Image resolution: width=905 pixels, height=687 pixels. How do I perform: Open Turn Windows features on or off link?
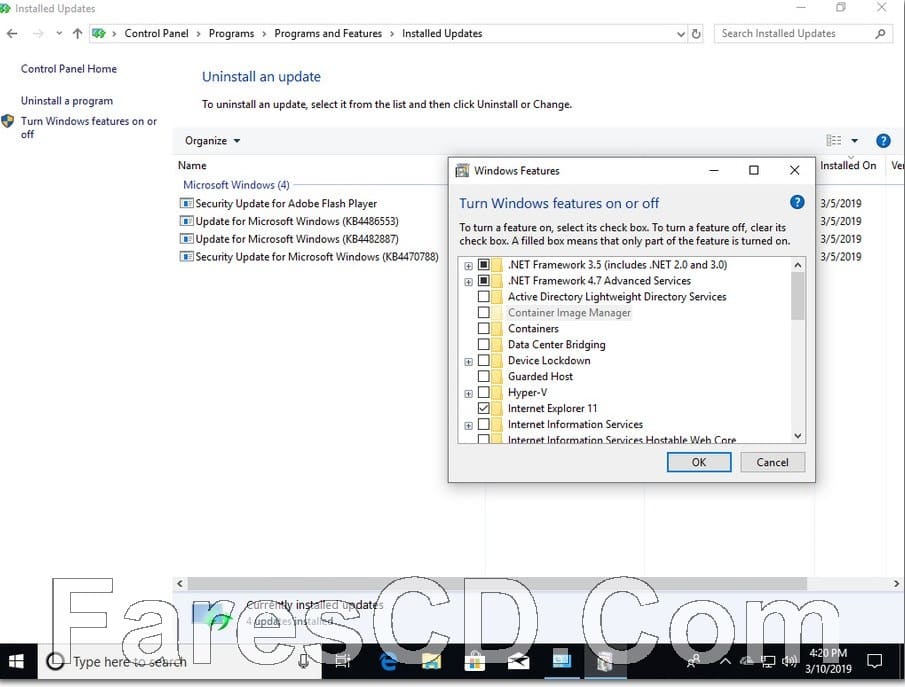(88, 128)
